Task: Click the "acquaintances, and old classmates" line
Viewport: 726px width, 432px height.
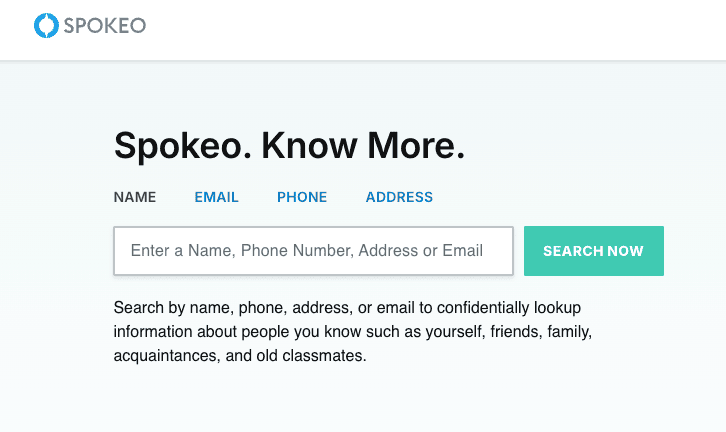Action: (240, 355)
